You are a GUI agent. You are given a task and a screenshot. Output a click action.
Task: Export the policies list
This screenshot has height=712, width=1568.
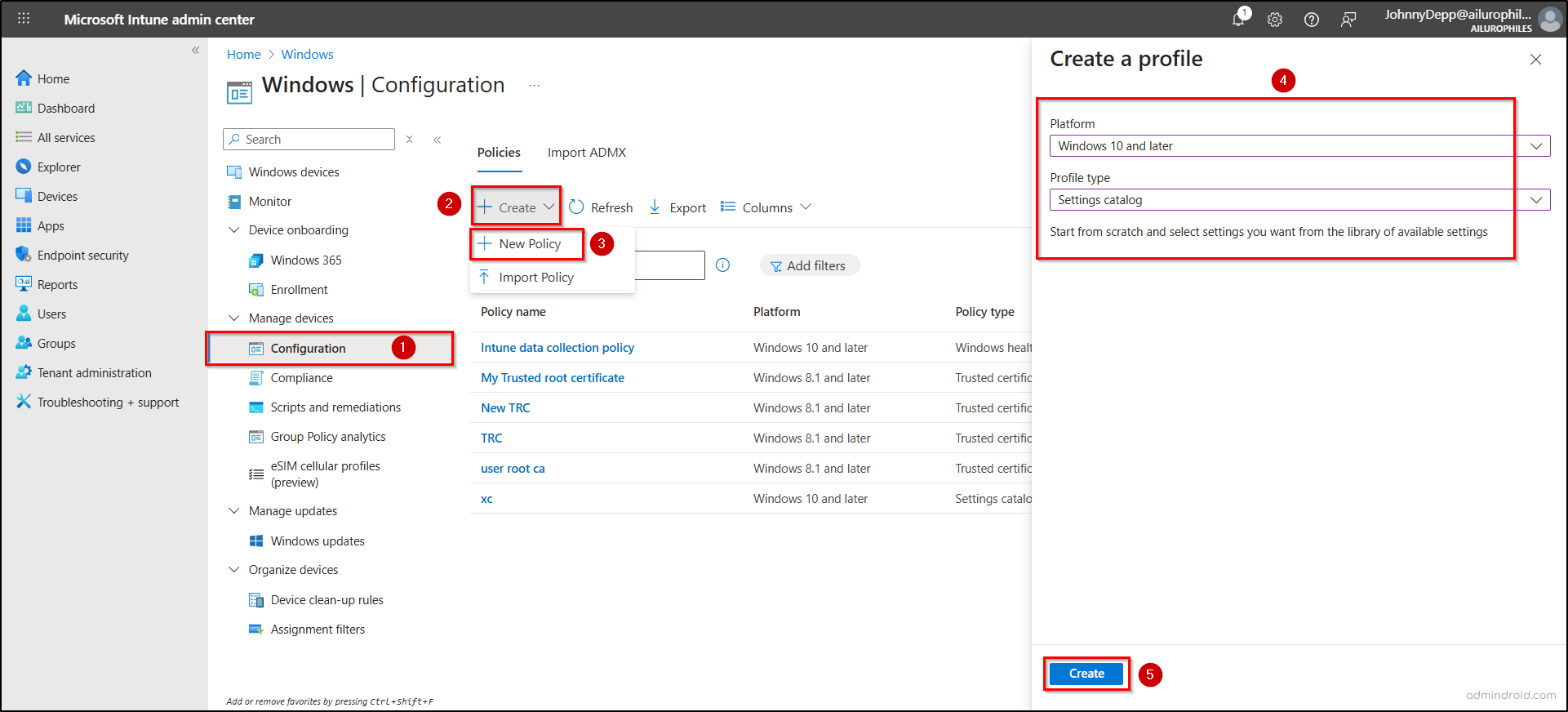[677, 207]
